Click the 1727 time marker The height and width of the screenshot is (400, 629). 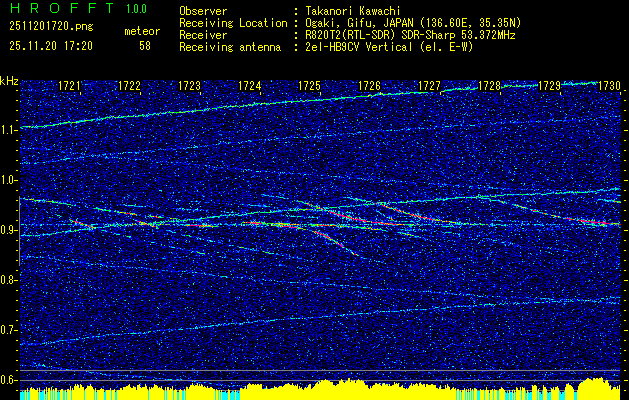point(429,86)
